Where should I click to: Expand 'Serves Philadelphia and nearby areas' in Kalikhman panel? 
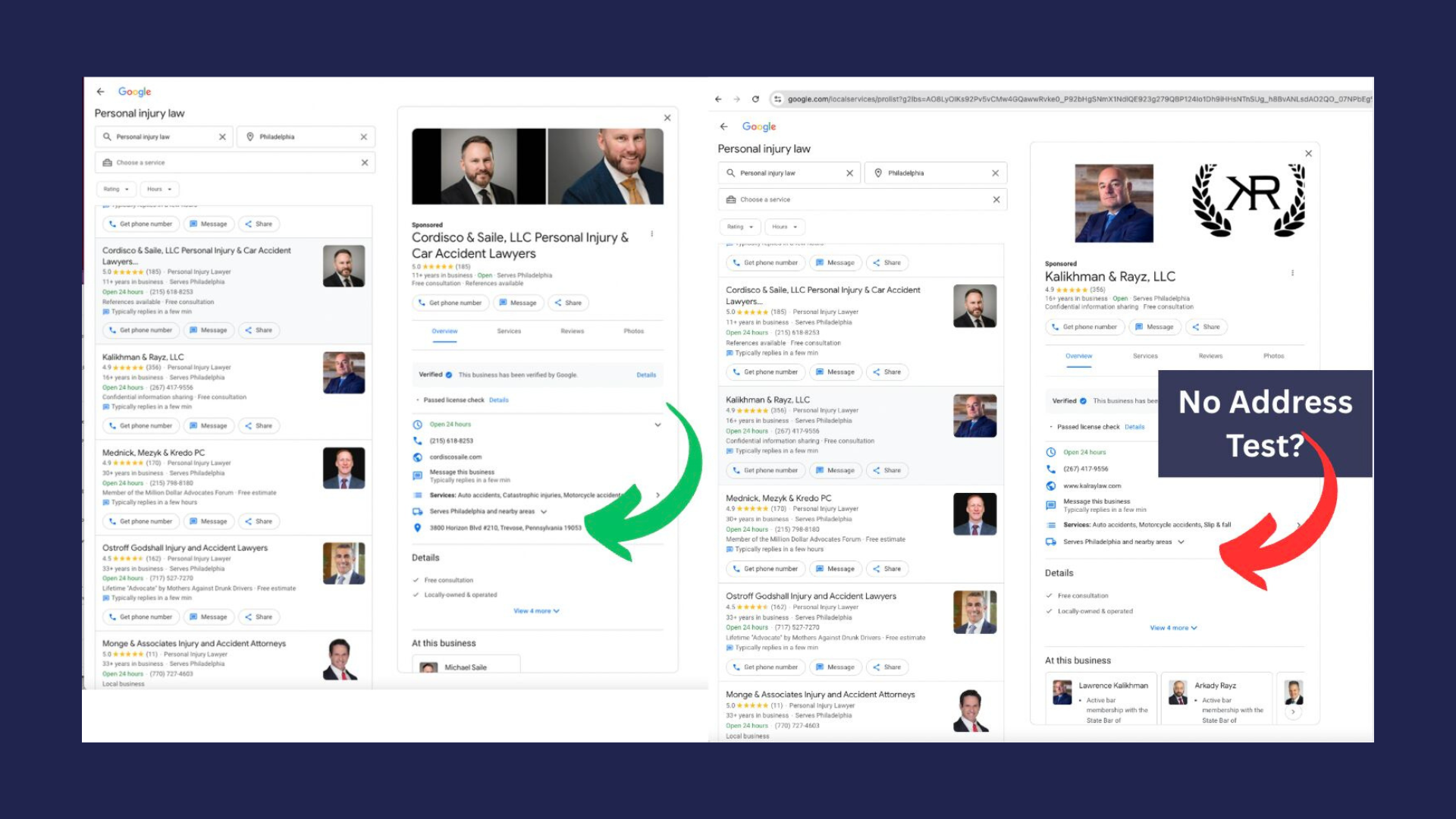(1181, 542)
